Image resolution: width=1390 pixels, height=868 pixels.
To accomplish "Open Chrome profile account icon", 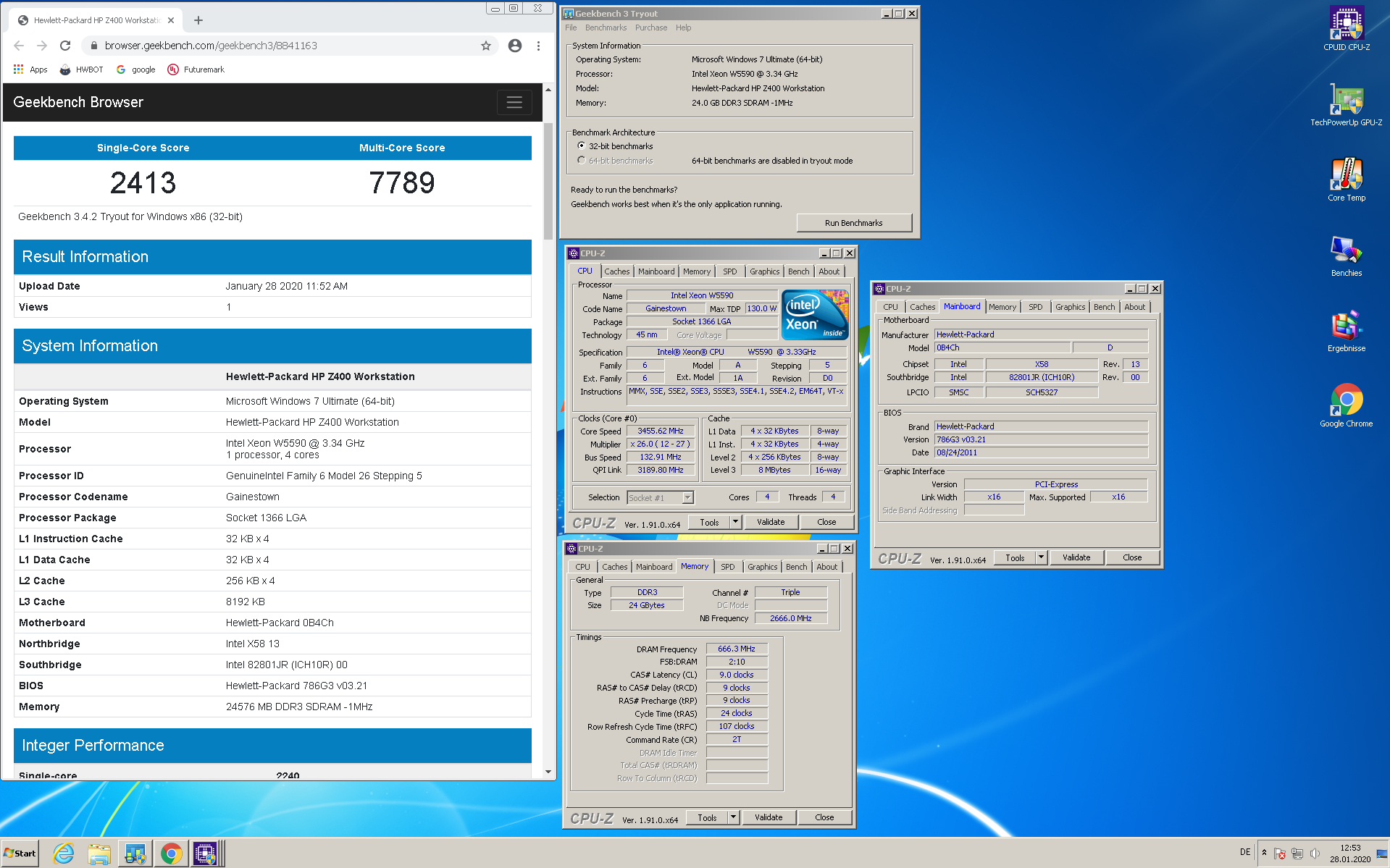I will coord(515,46).
